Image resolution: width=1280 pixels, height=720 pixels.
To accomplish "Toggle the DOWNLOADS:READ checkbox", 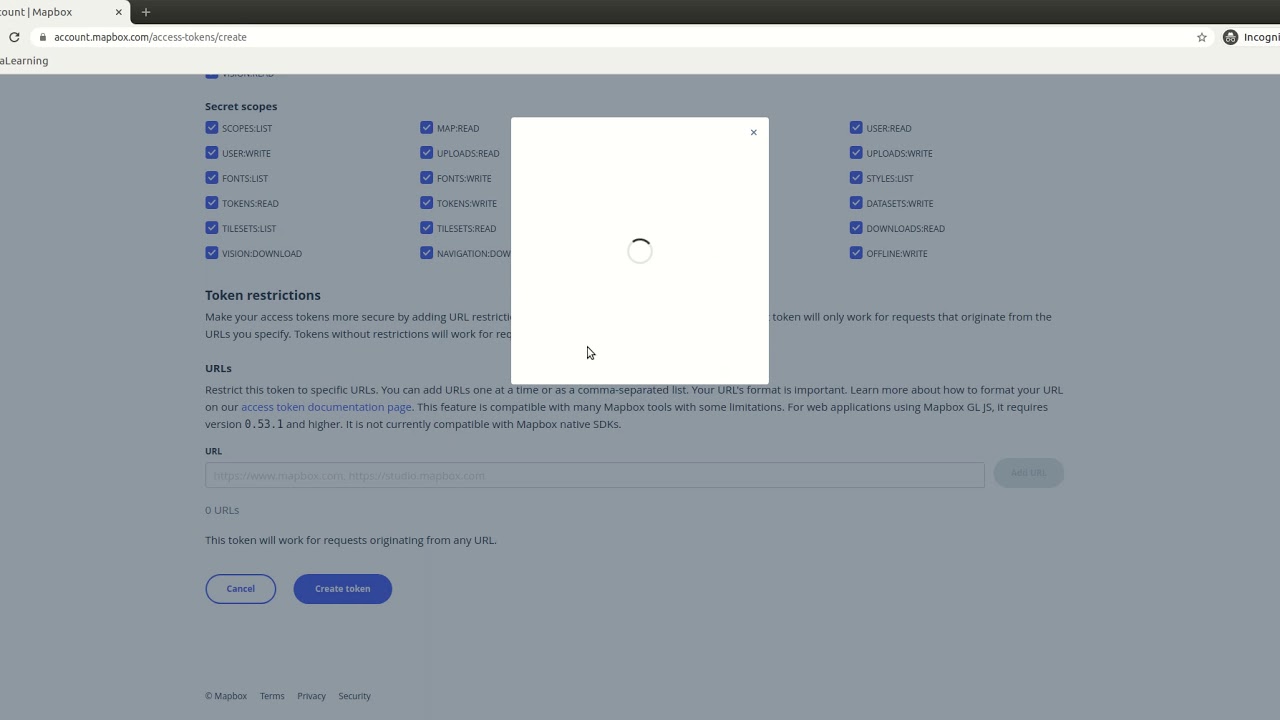I will click(x=856, y=228).
